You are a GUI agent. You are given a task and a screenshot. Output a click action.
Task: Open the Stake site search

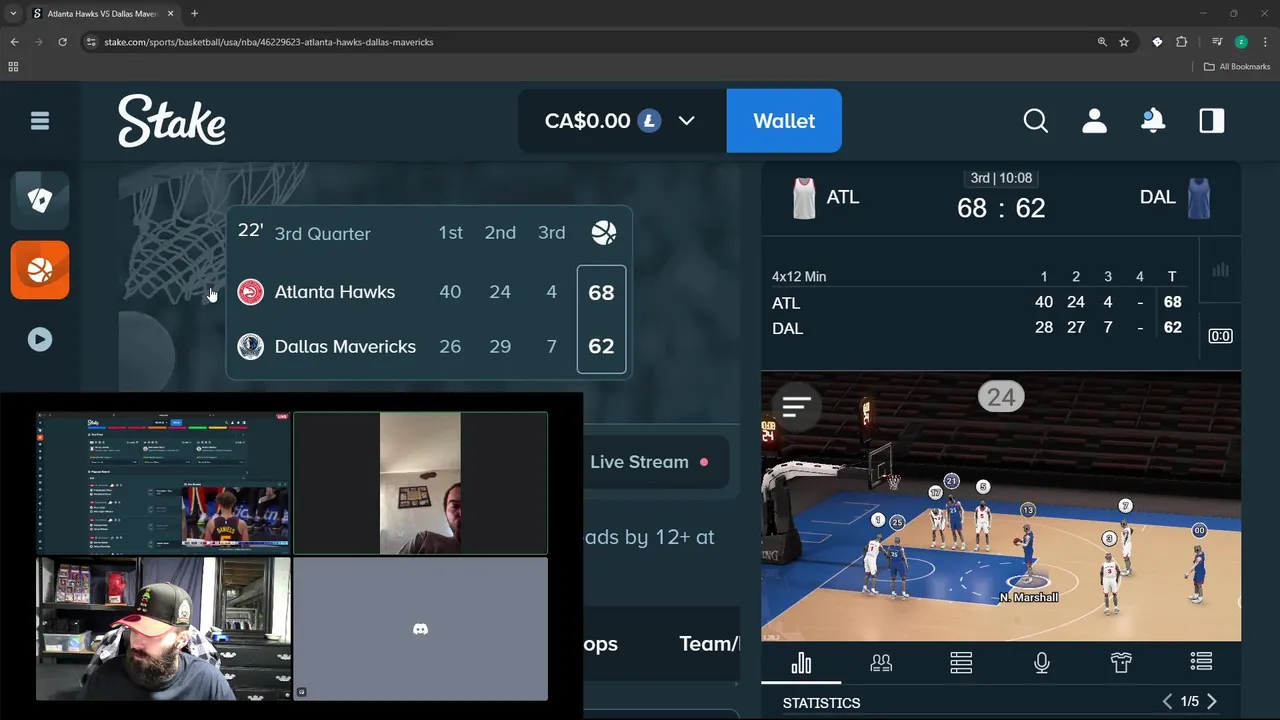pos(1036,121)
